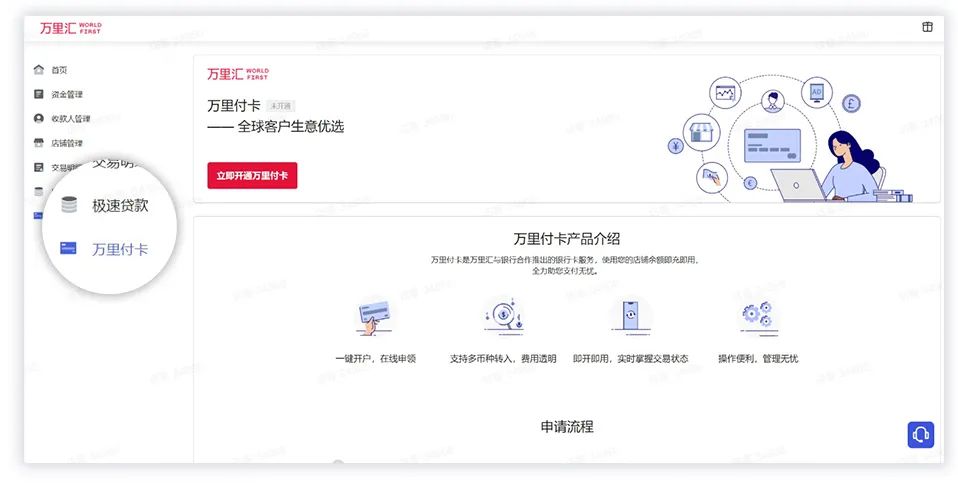Viewport: 958px width, 497px height.
Task: Click the 操作便利，管理无忧 gears icon
Action: pyautogui.click(x=758, y=318)
